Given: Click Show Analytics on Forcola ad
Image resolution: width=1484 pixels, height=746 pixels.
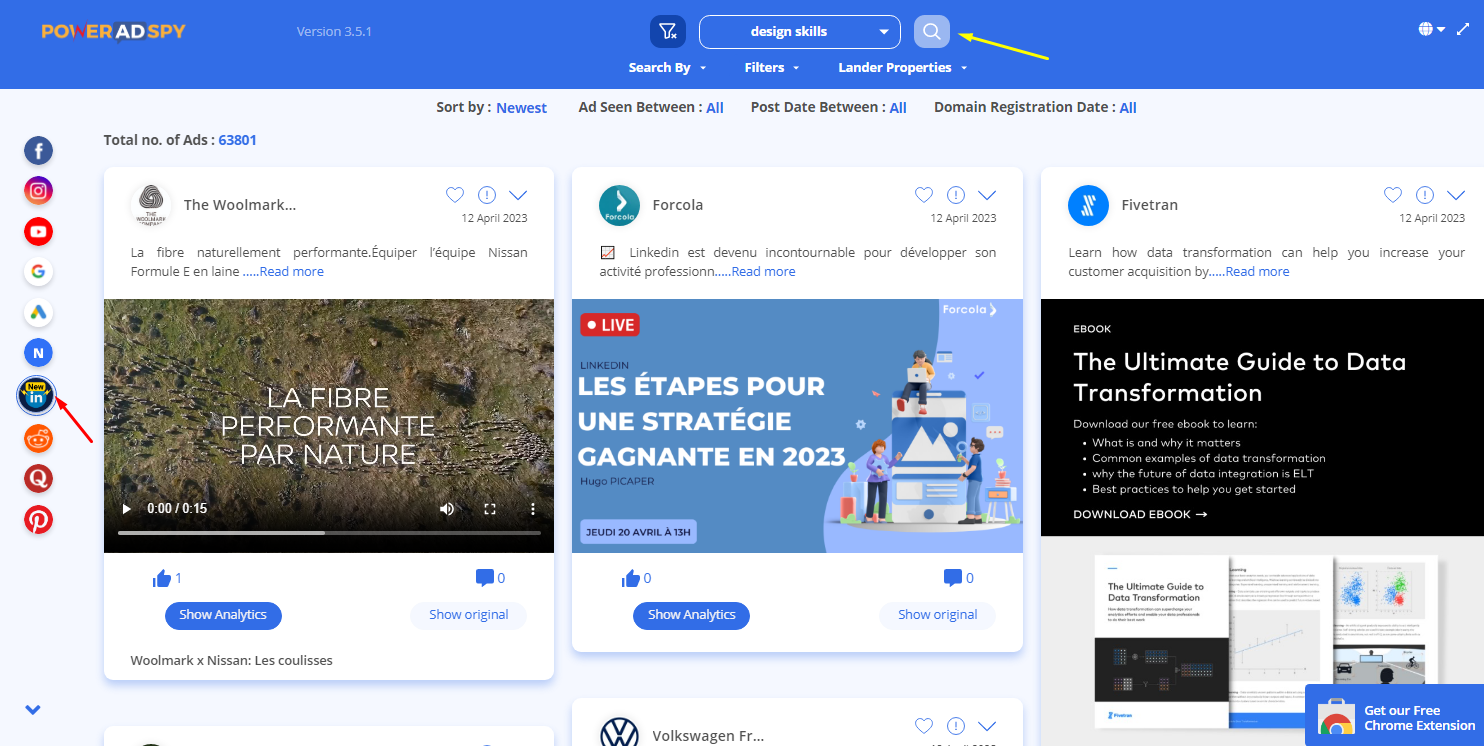Looking at the screenshot, I should tap(691, 615).
